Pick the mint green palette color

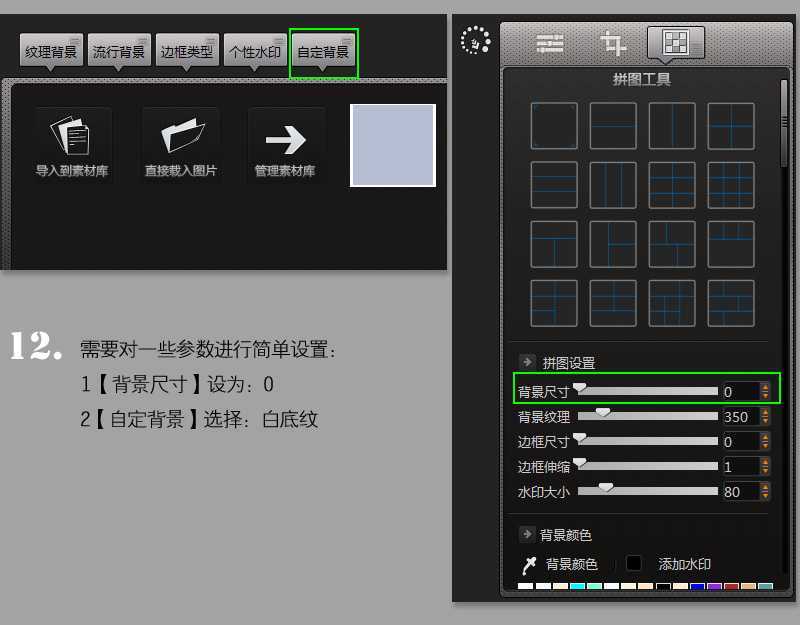coord(594,586)
